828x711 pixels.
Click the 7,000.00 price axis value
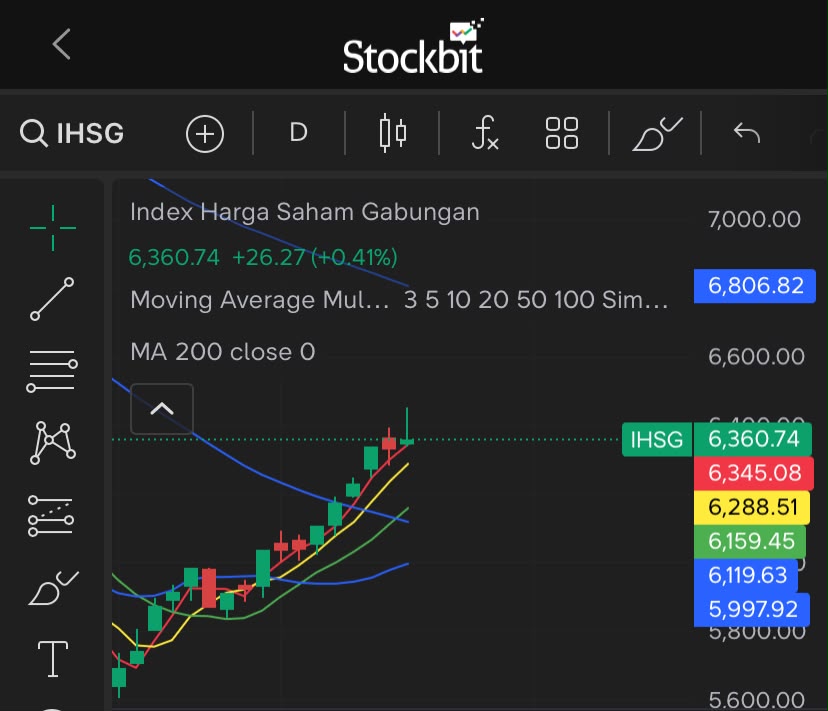(x=754, y=219)
